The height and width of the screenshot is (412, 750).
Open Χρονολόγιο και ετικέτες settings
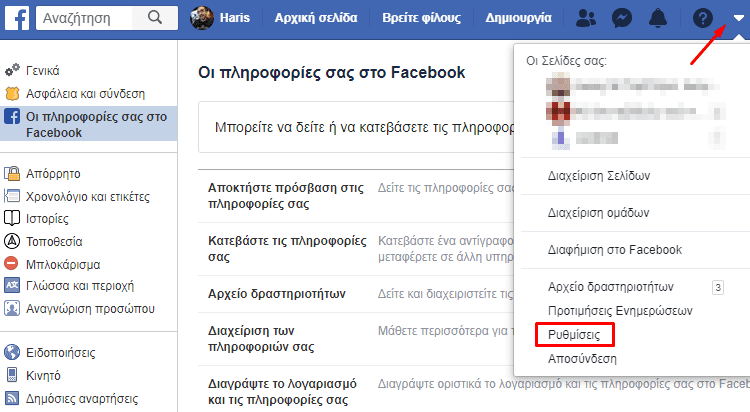click(x=88, y=197)
